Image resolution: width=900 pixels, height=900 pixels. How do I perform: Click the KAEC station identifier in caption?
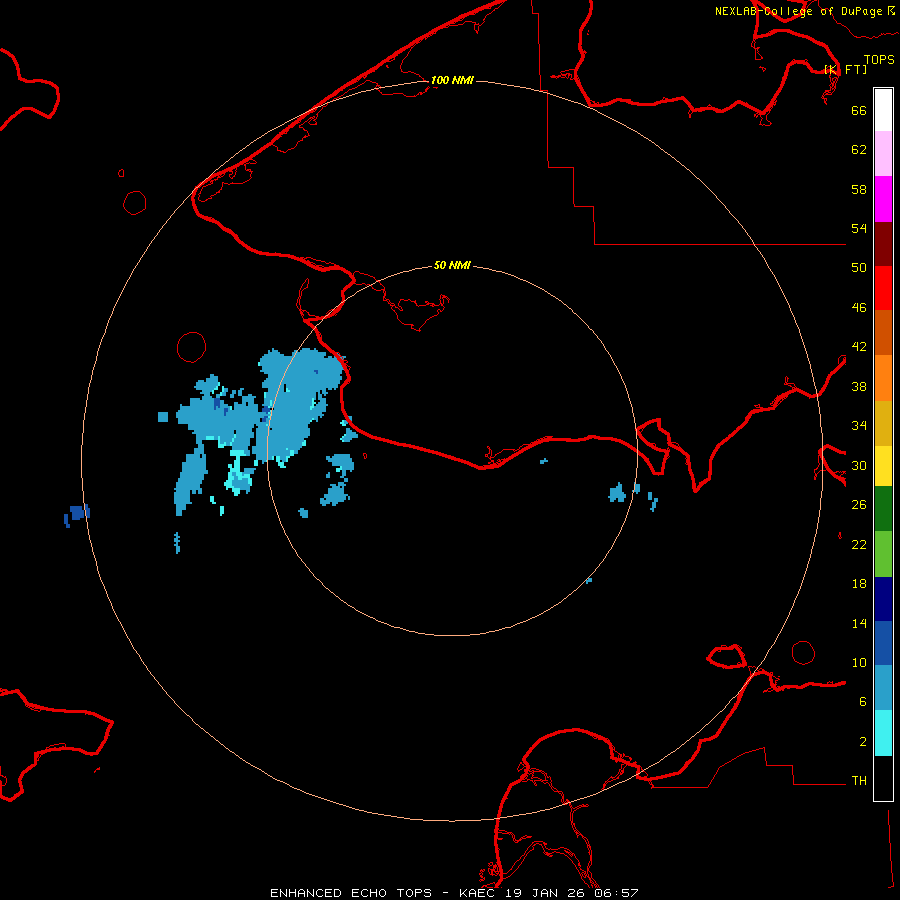click(x=479, y=893)
